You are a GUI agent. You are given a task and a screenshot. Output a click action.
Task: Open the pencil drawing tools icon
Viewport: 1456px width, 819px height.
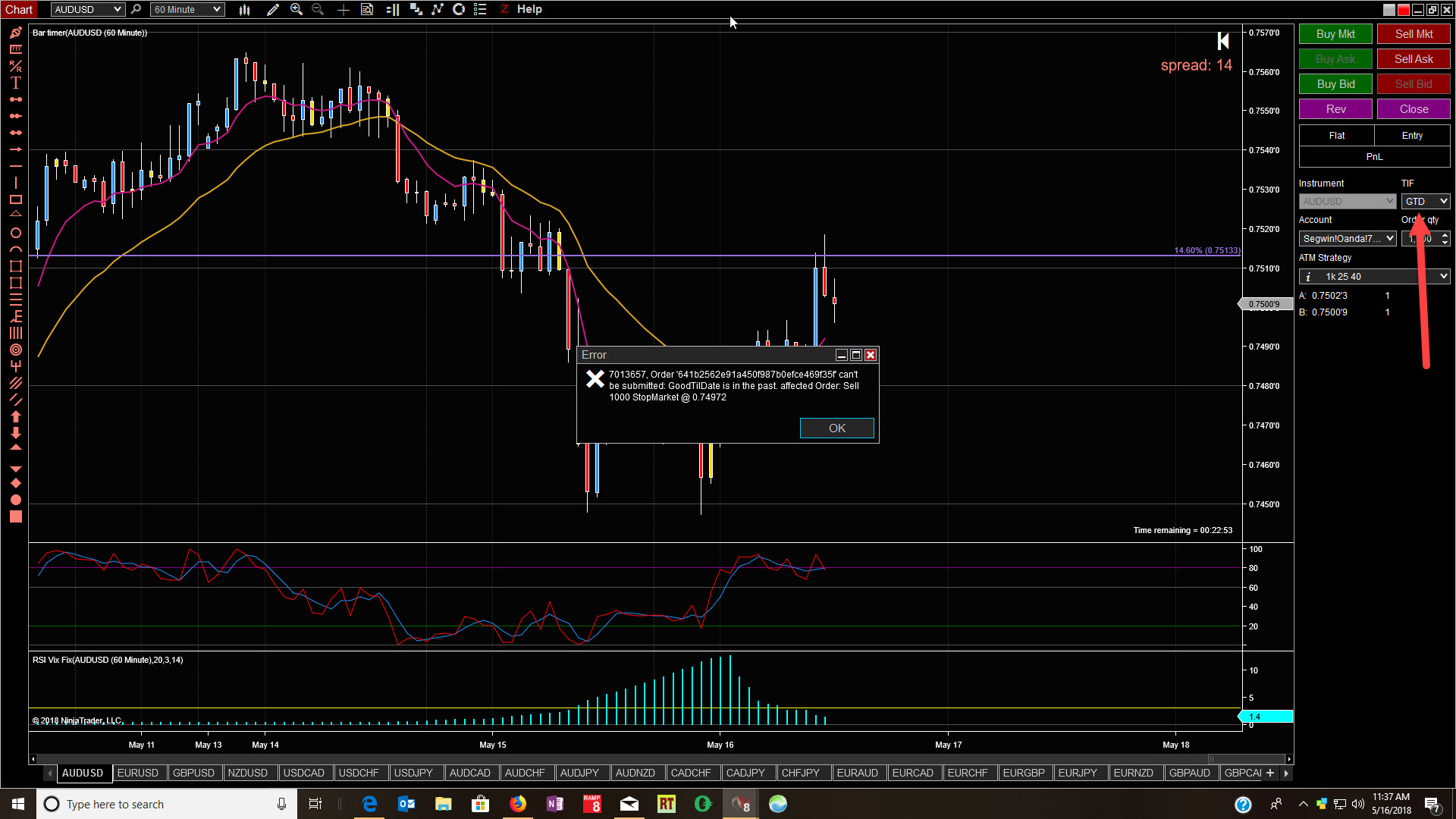273,9
